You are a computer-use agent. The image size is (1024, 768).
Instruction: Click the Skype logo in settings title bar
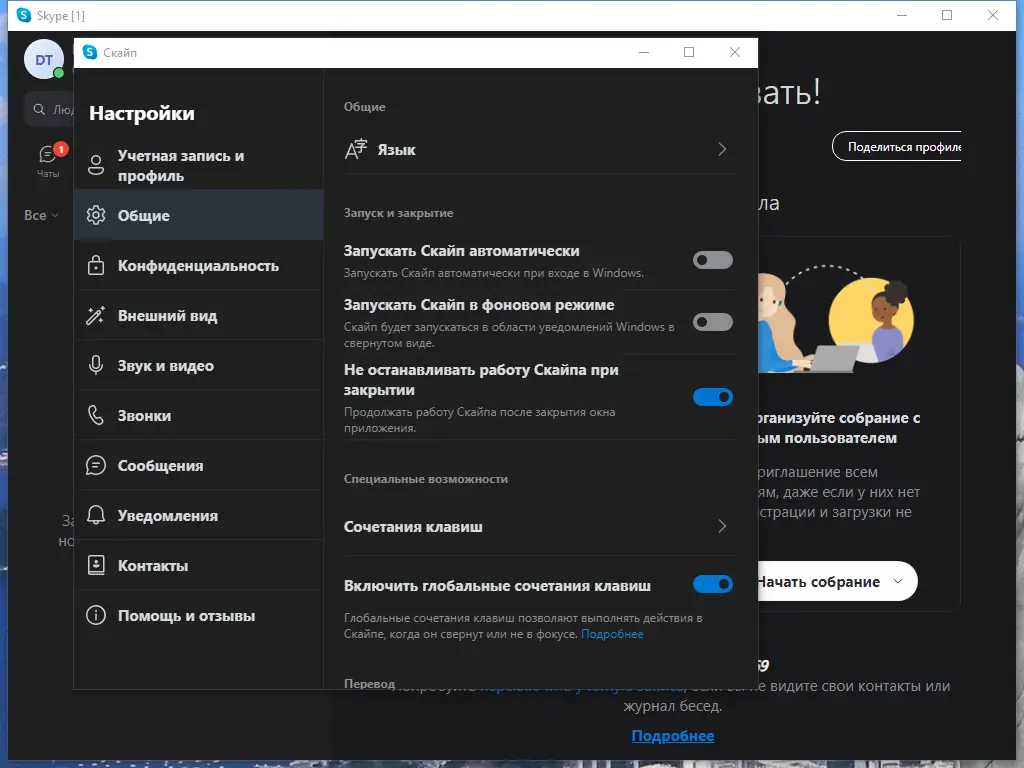pos(90,52)
